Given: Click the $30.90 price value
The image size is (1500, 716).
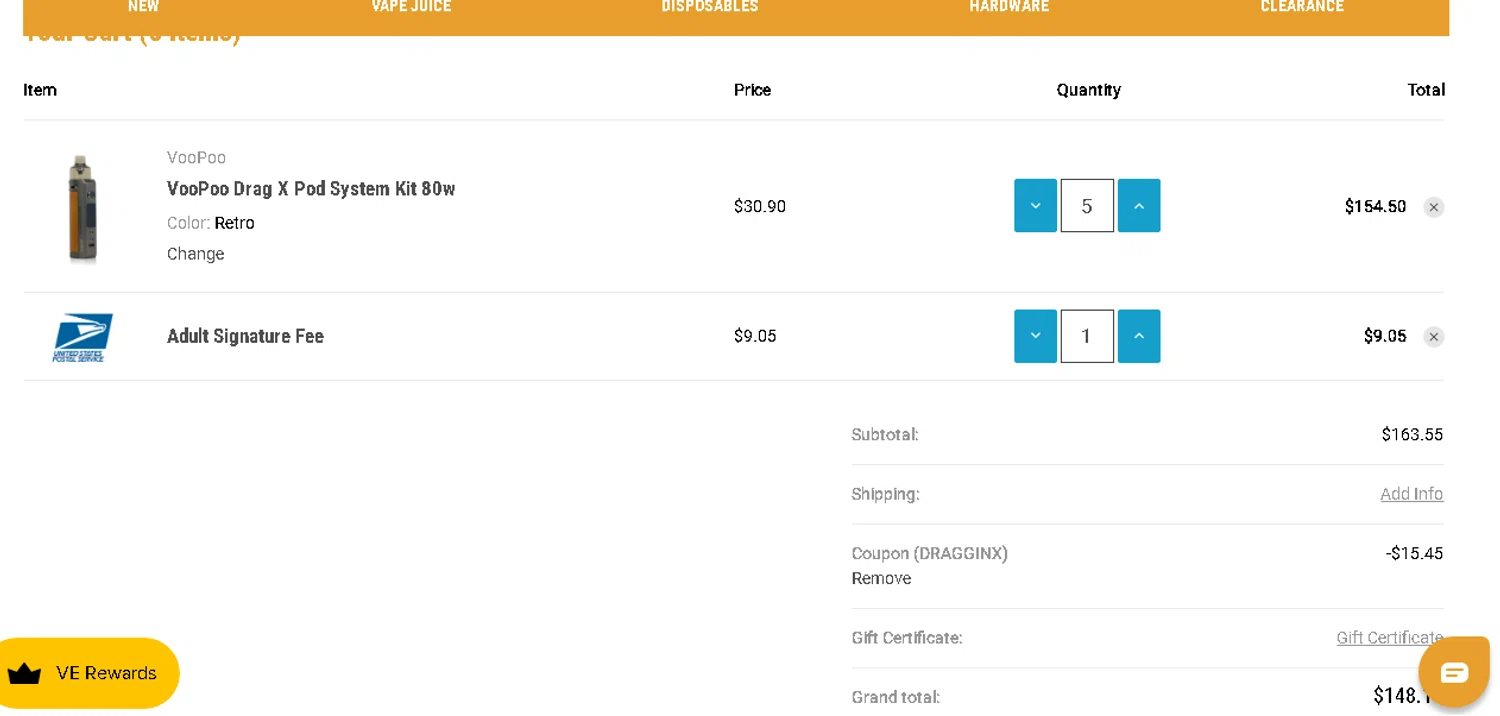Looking at the screenshot, I should coord(760,207).
